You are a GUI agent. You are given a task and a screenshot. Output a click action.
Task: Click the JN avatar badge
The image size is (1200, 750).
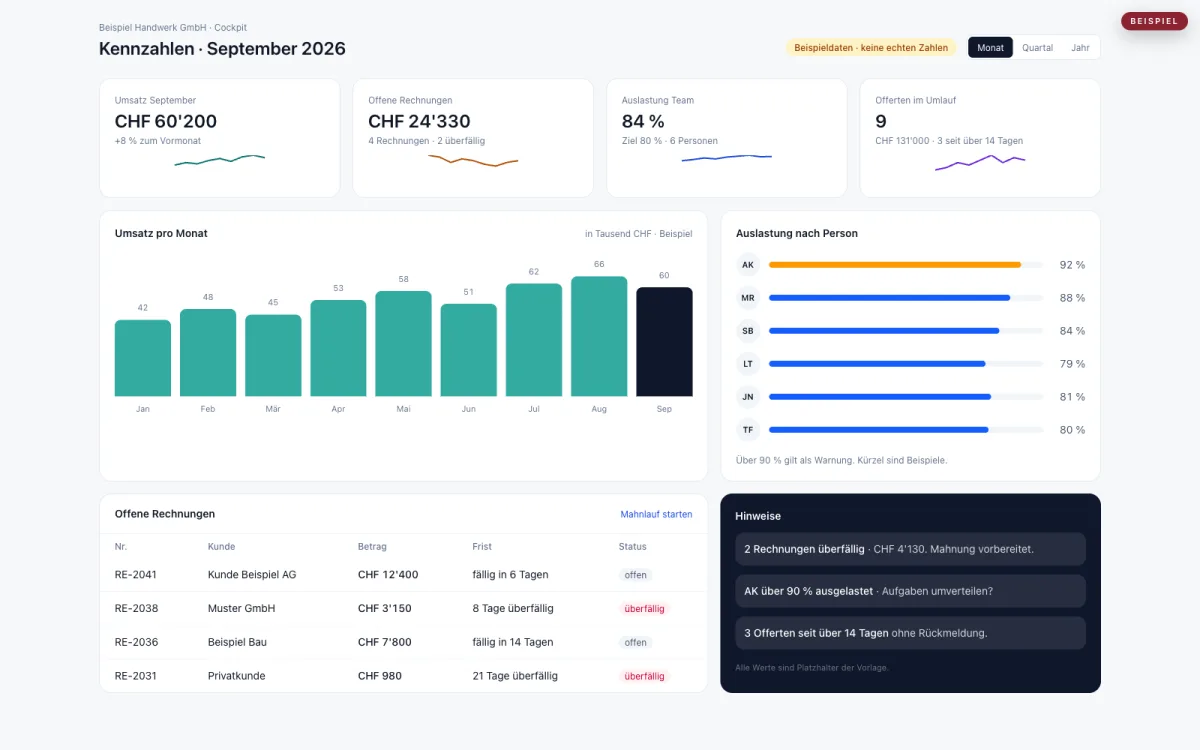coord(747,397)
